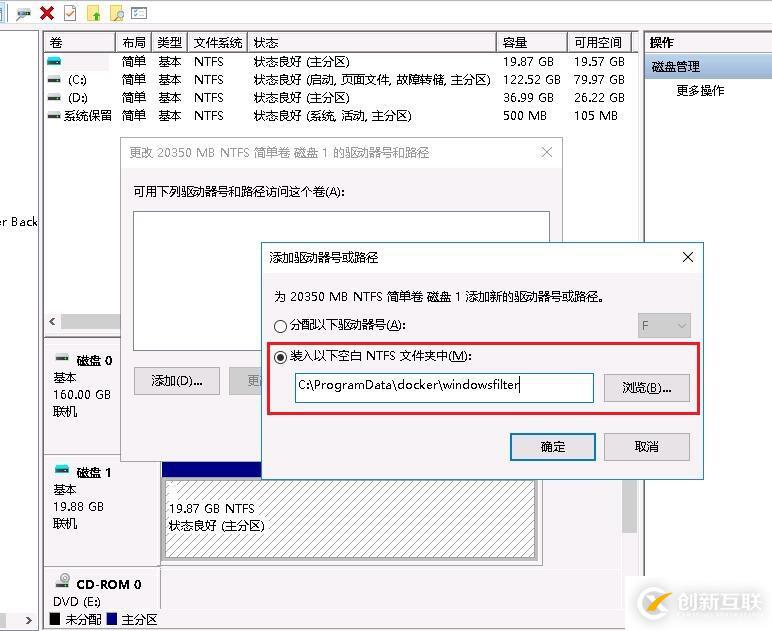Sort by the 类型 column header
This screenshot has height=631, width=772.
tap(170, 42)
